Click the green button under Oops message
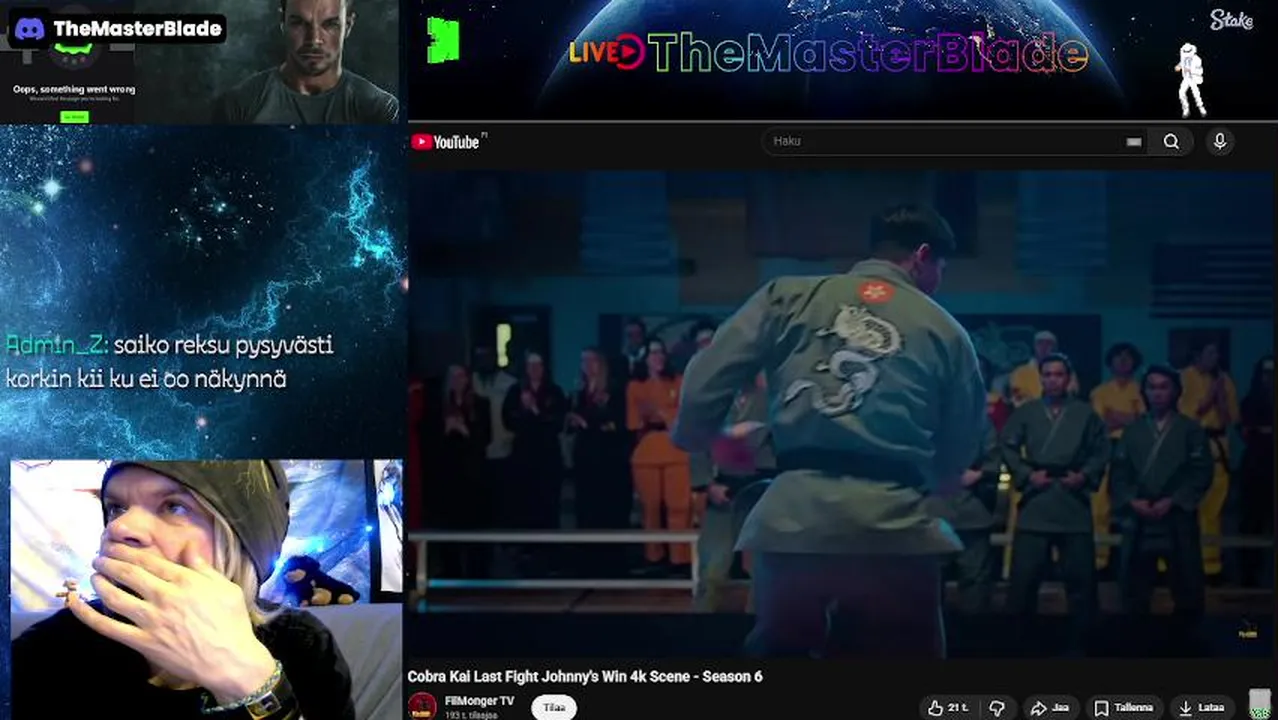 (74, 117)
